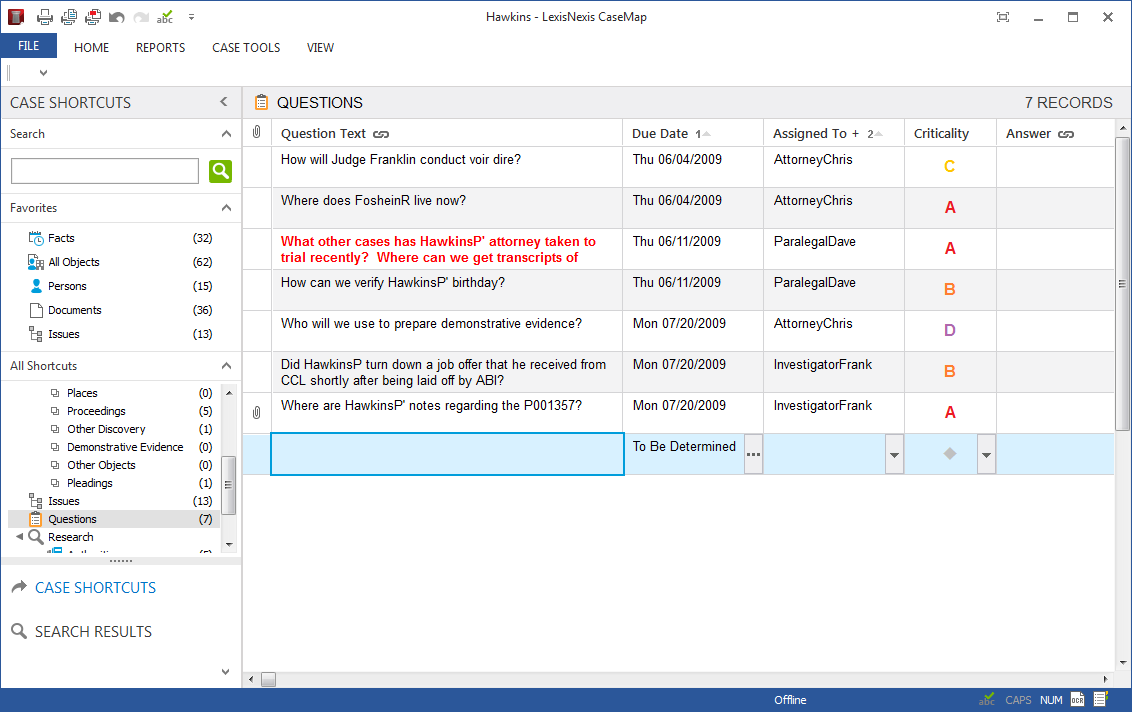Viewport: 1132px width, 712px height.
Task: Click paperclip icon on HawkinsP' notes row
Action: pos(257,412)
